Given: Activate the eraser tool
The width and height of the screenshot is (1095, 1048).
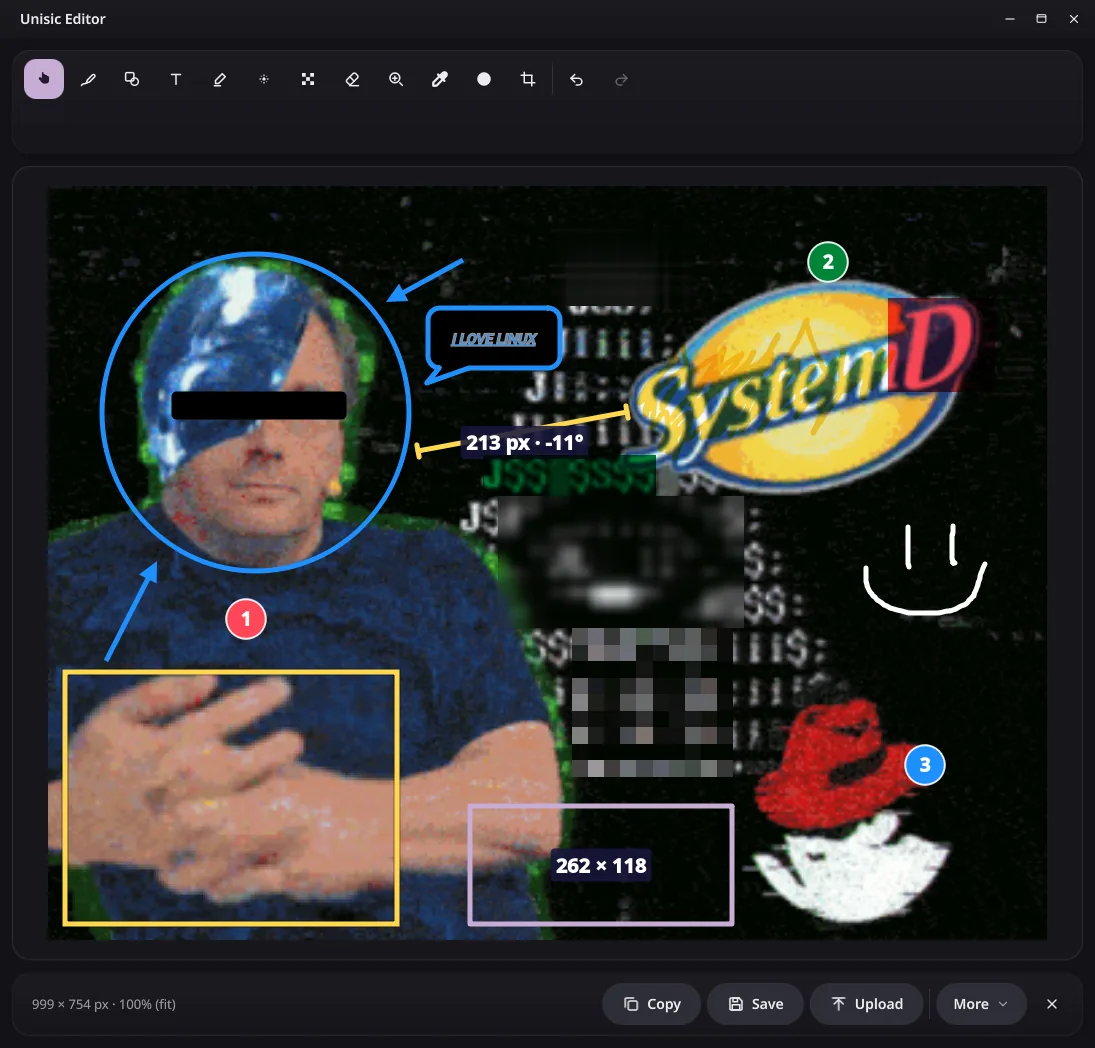Looking at the screenshot, I should tap(352, 80).
